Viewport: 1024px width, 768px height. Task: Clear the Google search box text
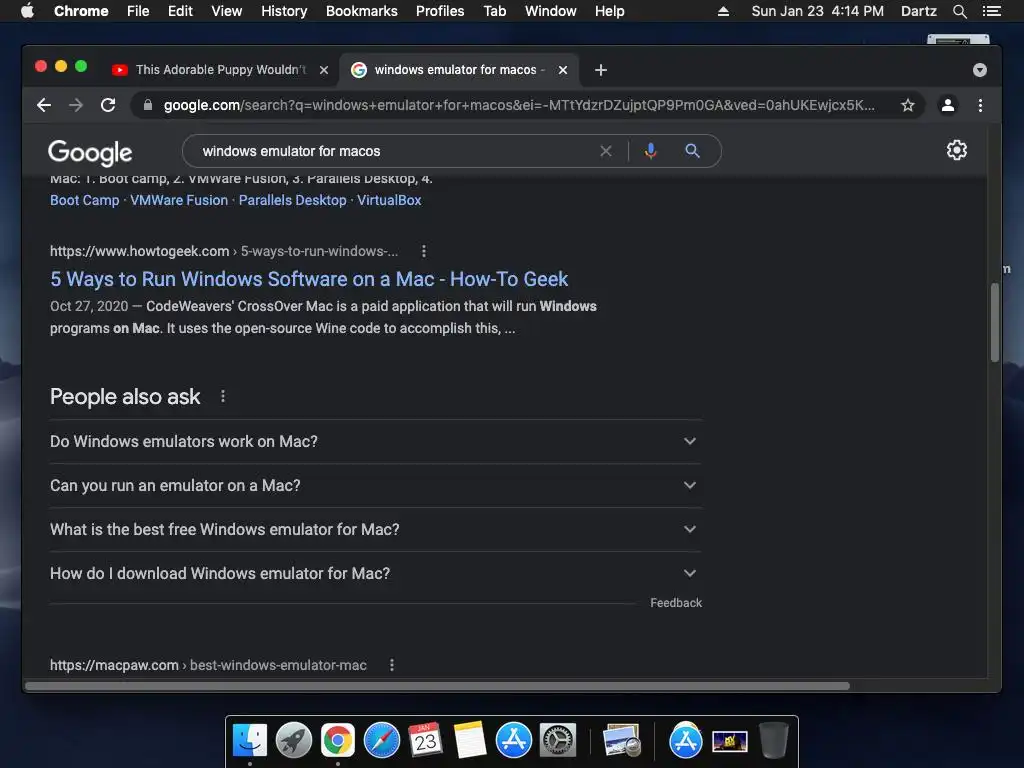coord(605,151)
